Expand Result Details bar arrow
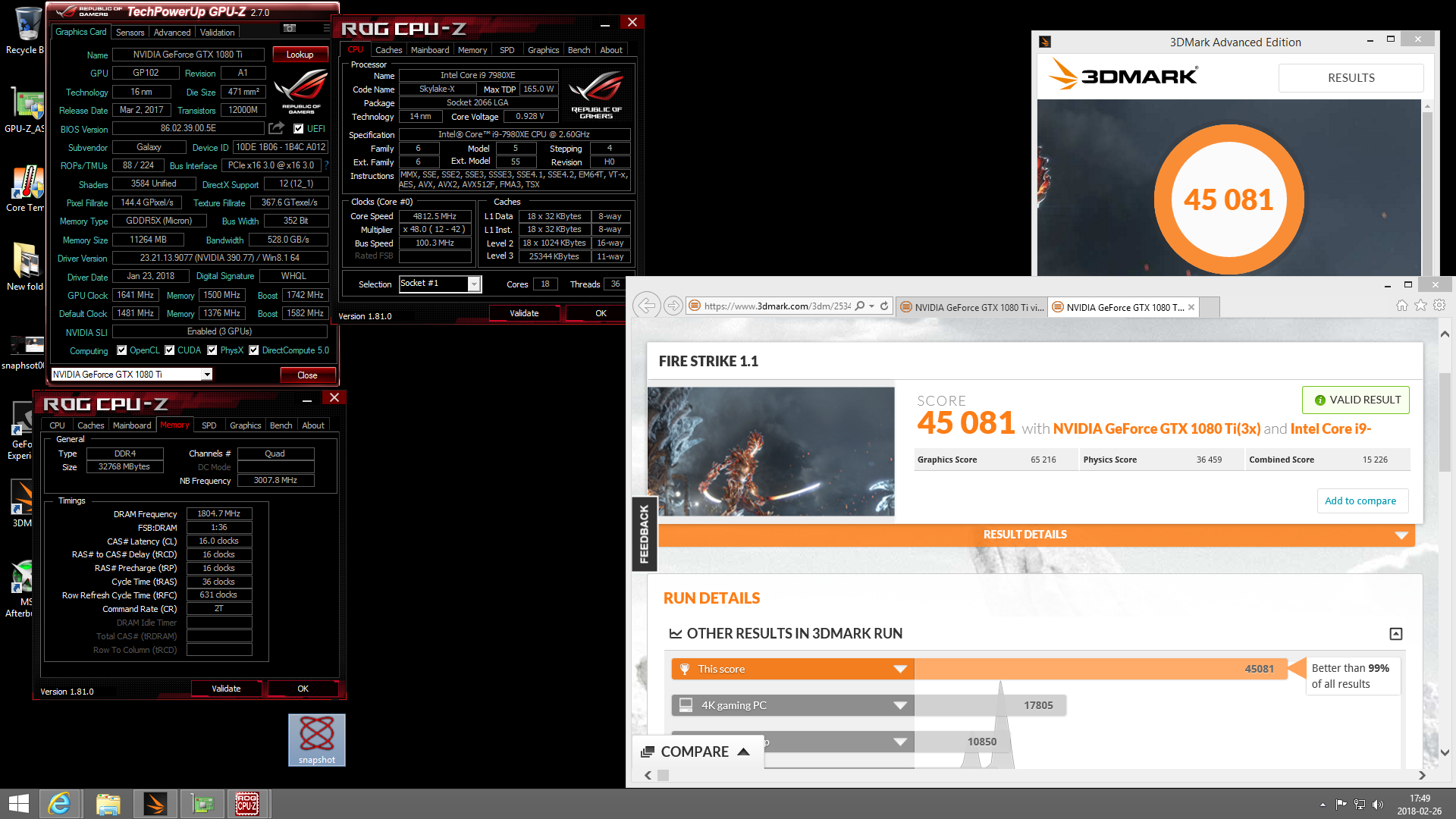This screenshot has height=819, width=1456. [1401, 535]
